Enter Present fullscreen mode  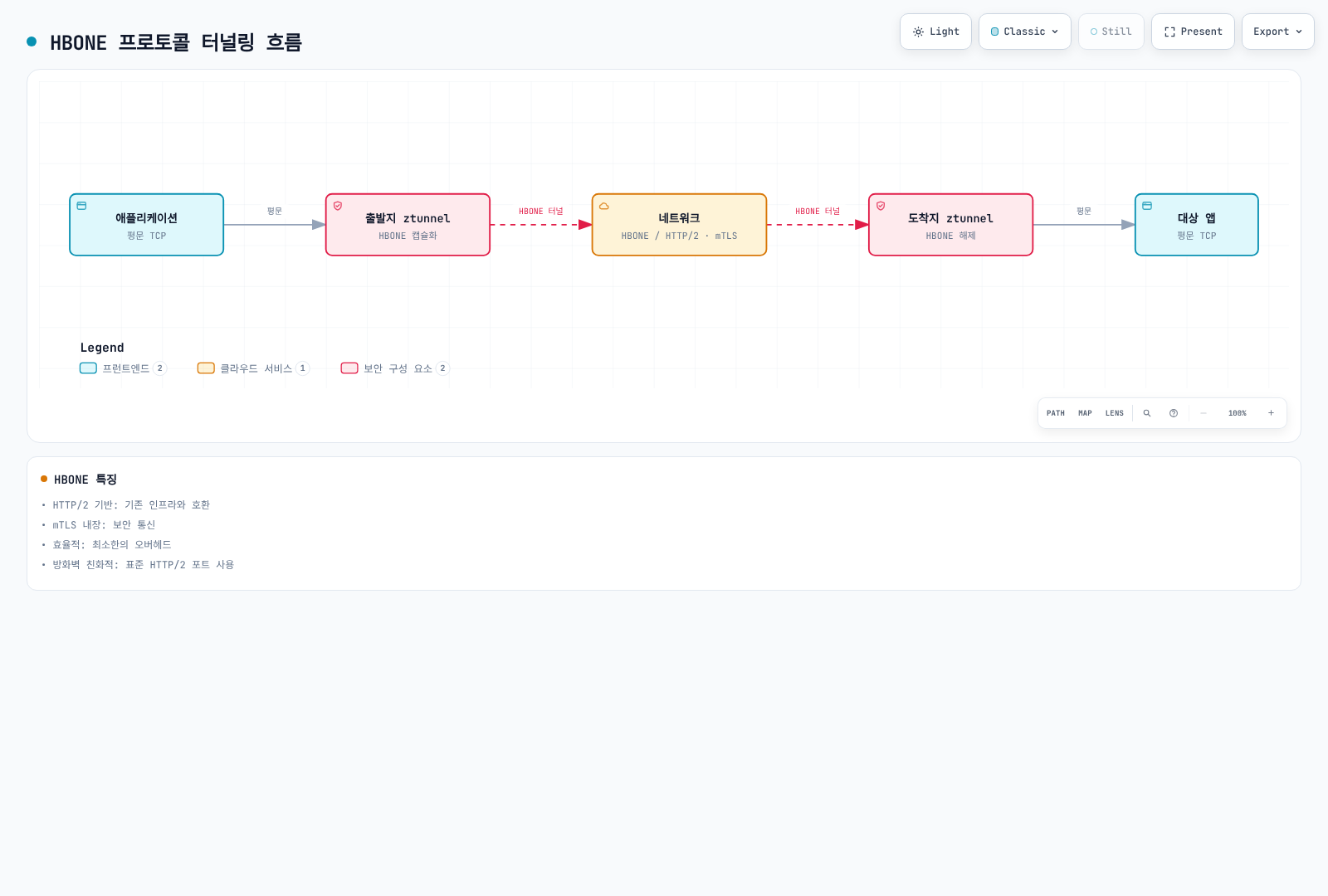click(1193, 32)
